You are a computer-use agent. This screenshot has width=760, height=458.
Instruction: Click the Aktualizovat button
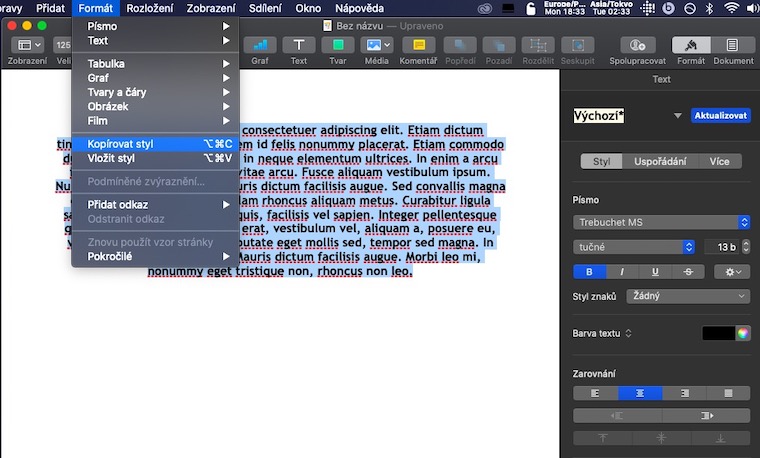tap(720, 115)
